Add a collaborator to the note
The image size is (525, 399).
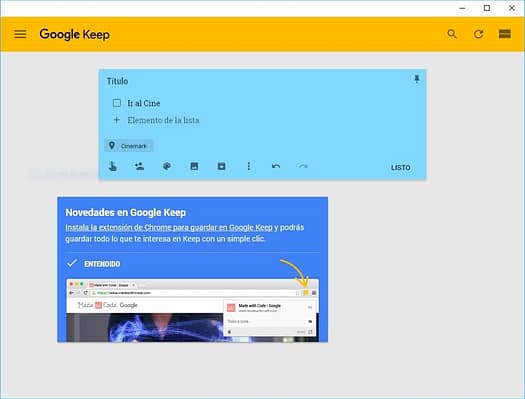(x=139, y=166)
